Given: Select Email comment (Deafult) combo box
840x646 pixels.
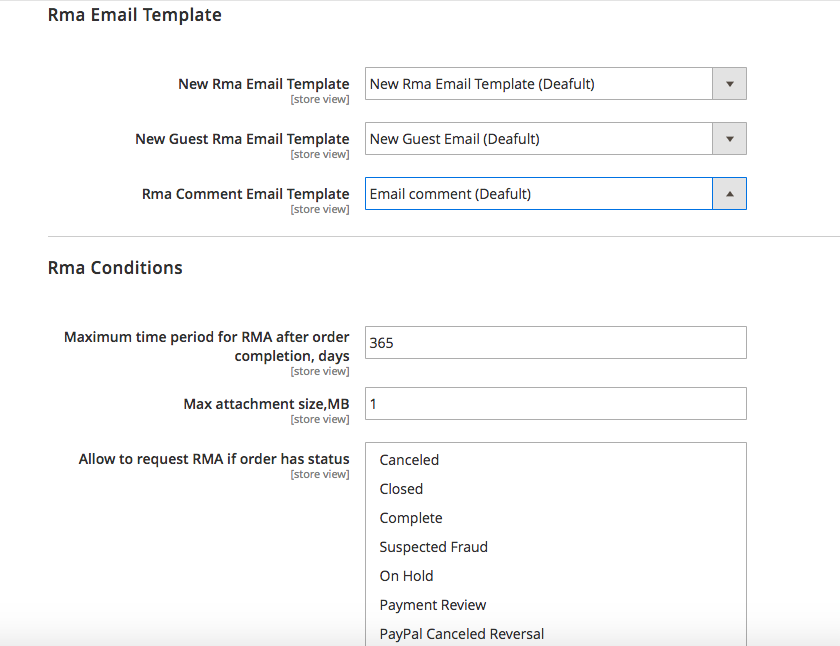Looking at the screenshot, I should pos(556,194).
